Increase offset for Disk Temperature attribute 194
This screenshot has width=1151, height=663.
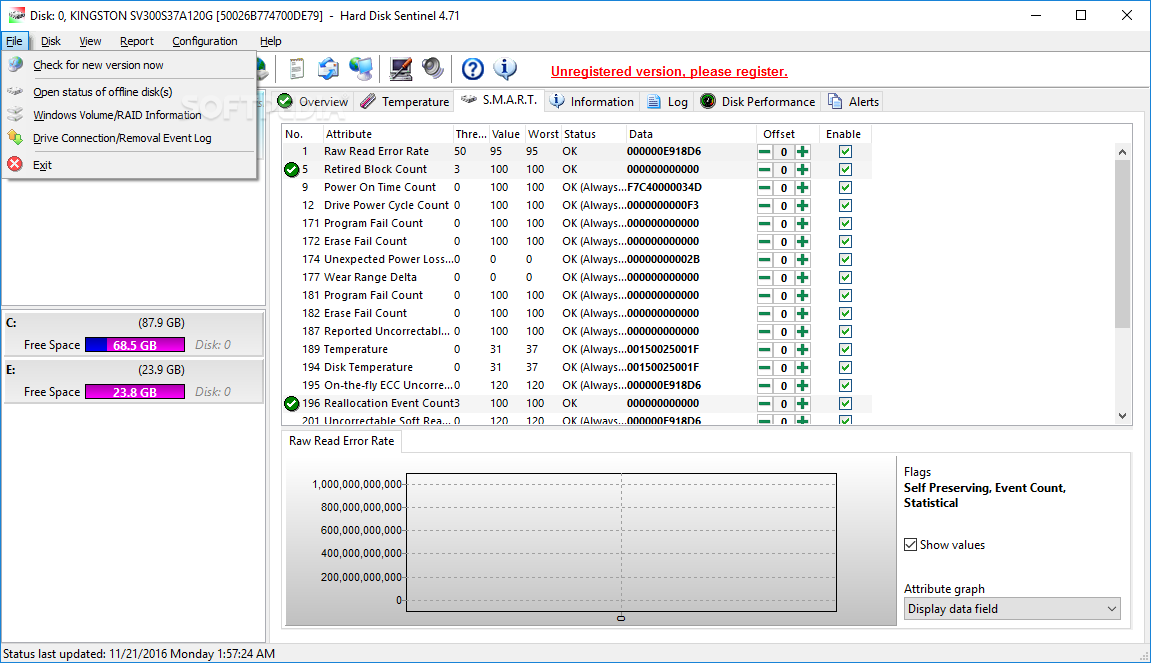point(802,368)
